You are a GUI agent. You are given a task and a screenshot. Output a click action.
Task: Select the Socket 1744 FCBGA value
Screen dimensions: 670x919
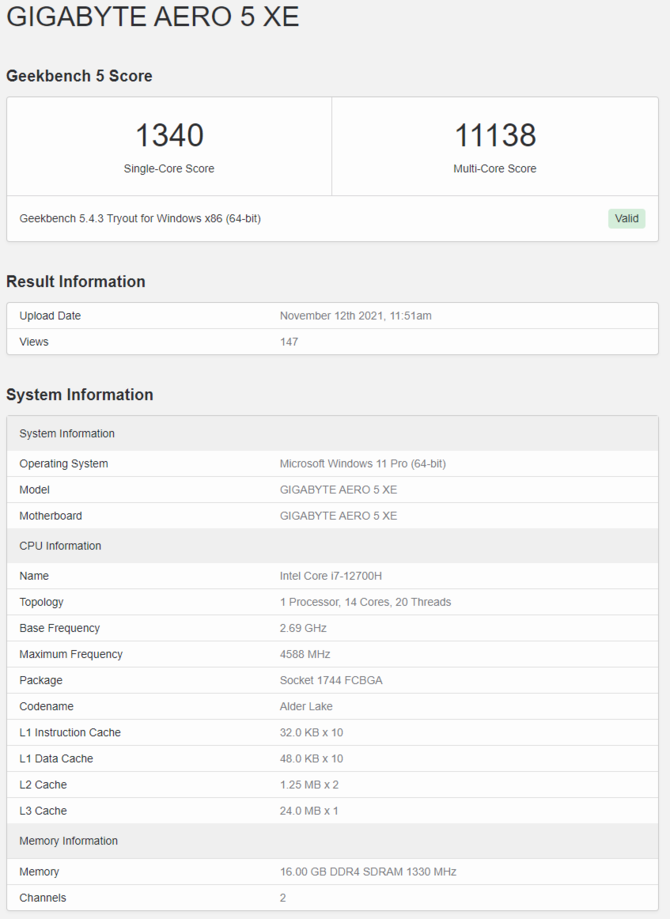tap(331, 680)
